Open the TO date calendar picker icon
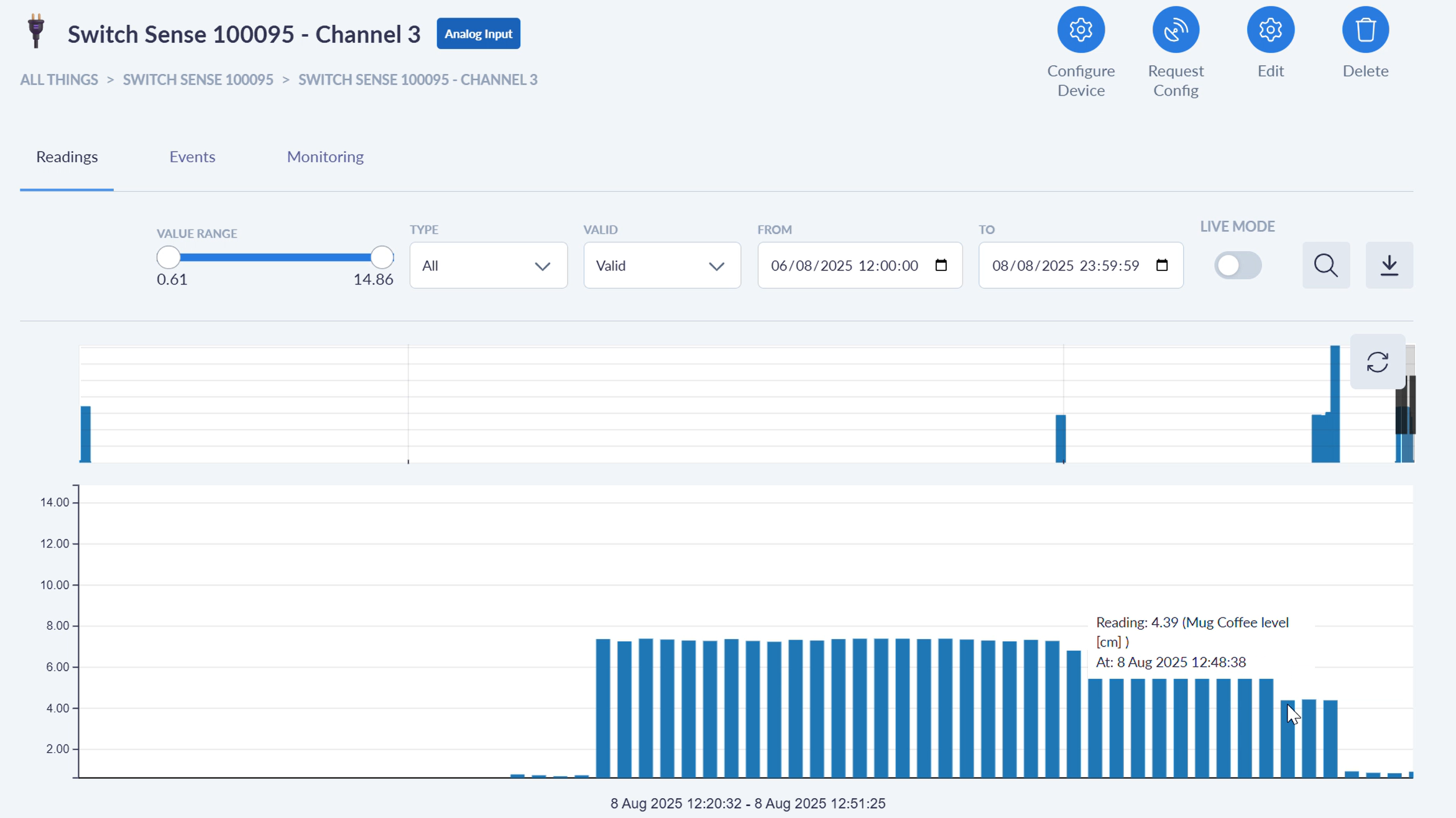 point(1161,265)
